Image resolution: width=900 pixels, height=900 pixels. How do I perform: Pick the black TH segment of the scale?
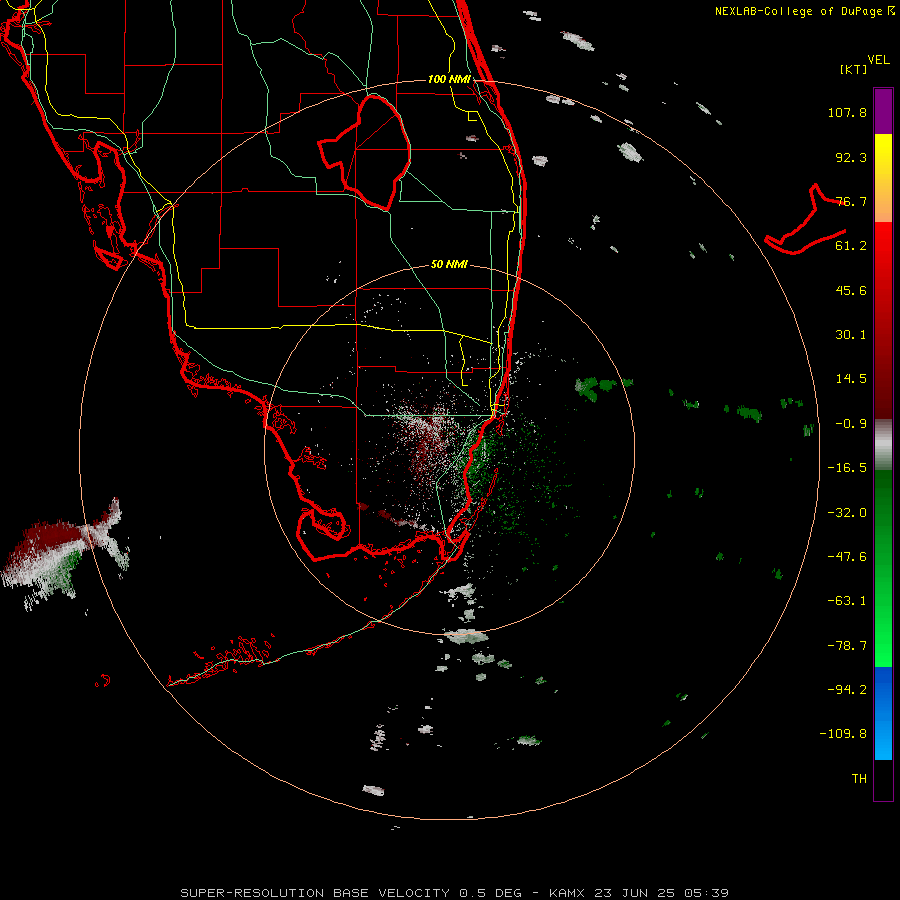[x=883, y=780]
